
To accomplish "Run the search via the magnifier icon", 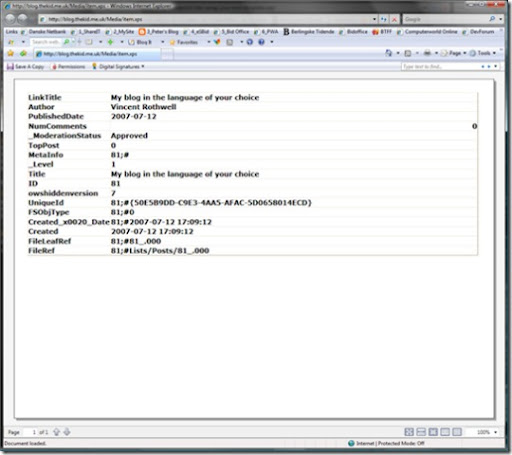I will pos(492,19).
